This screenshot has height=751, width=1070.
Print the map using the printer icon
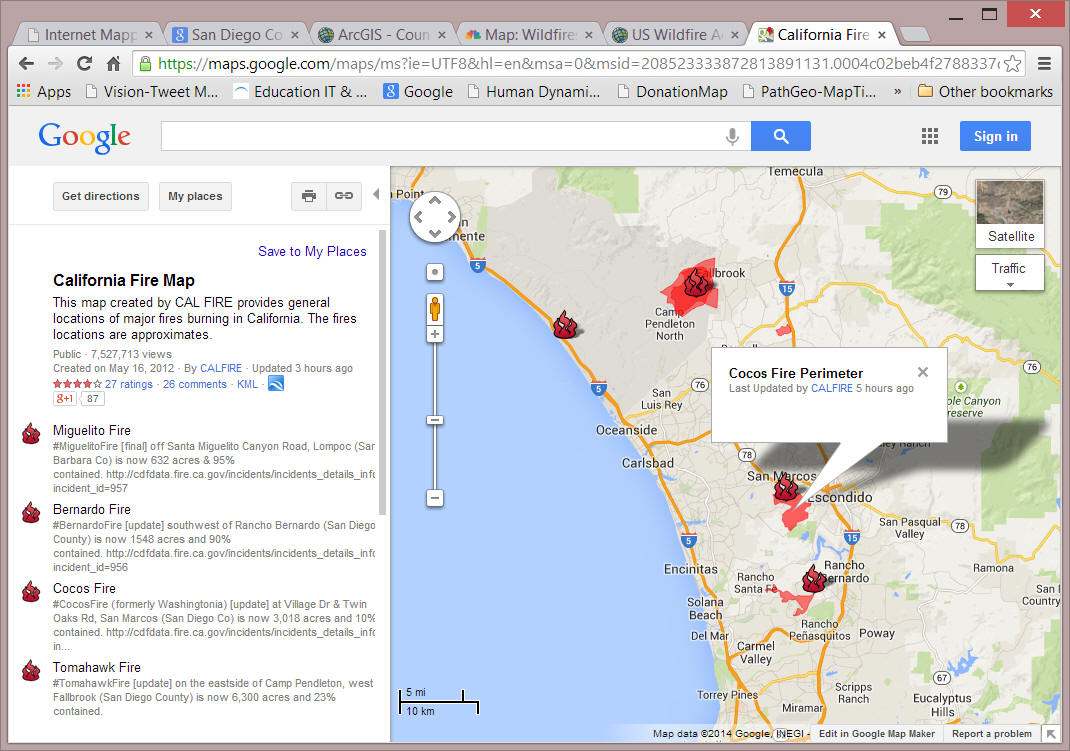[x=309, y=196]
